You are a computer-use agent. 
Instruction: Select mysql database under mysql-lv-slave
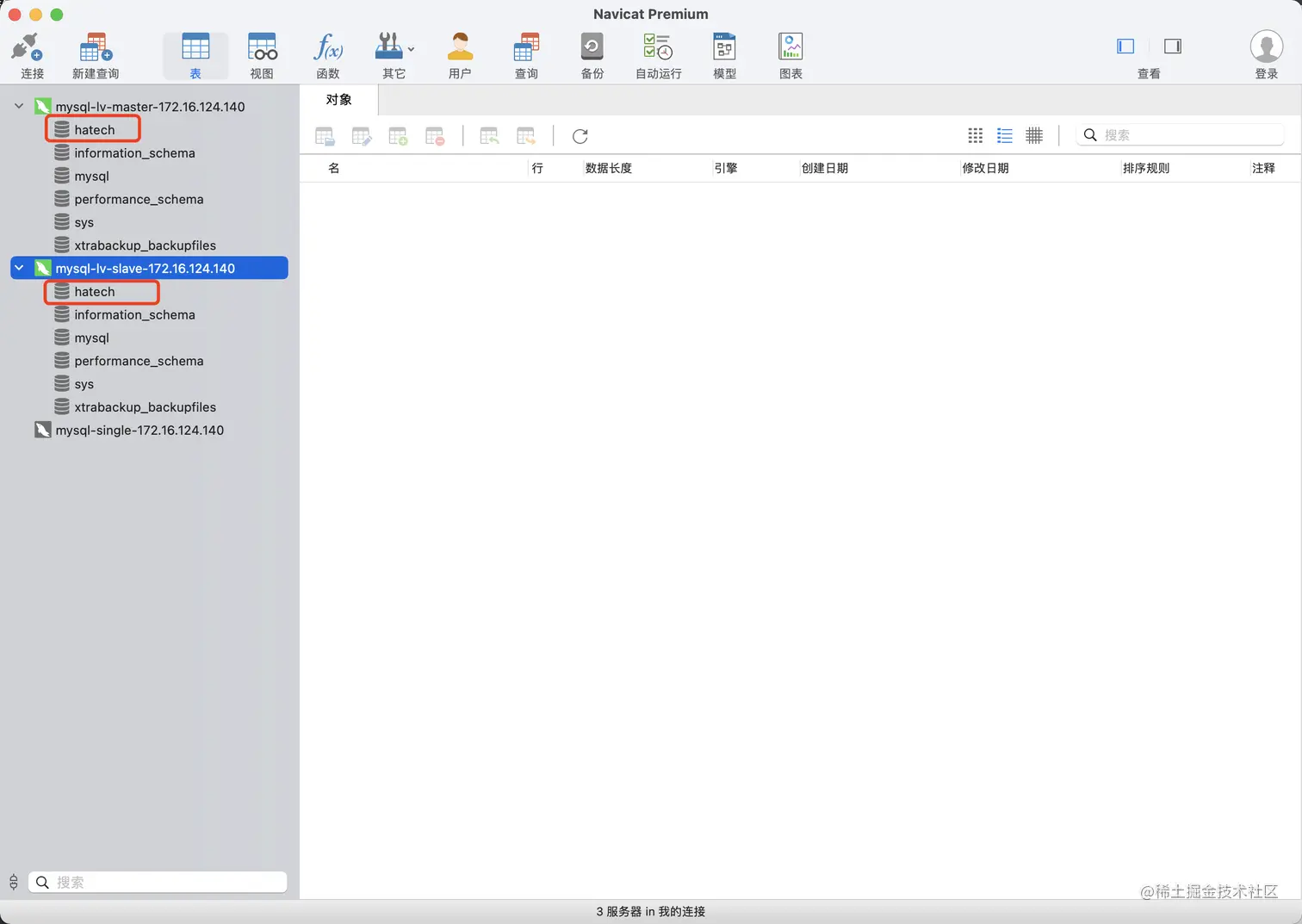coord(91,338)
